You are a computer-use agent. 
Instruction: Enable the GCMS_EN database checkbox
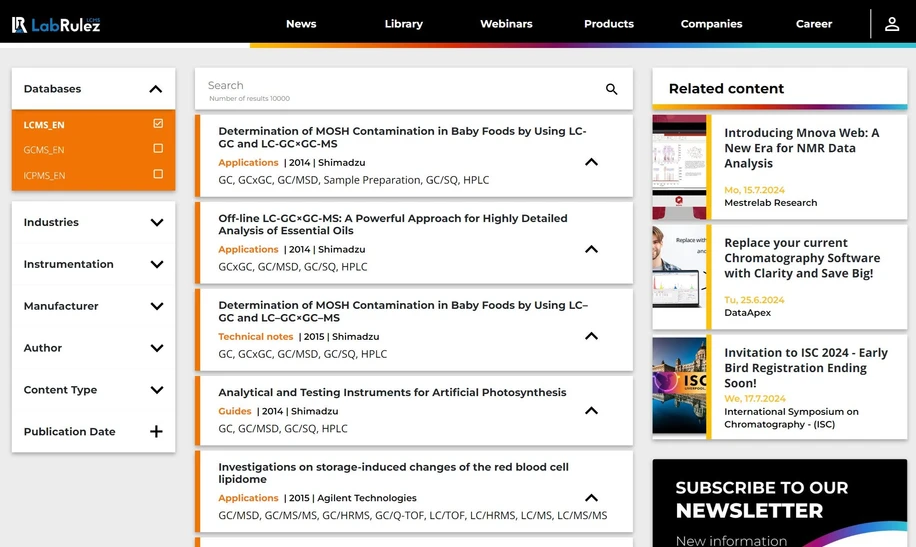158,148
